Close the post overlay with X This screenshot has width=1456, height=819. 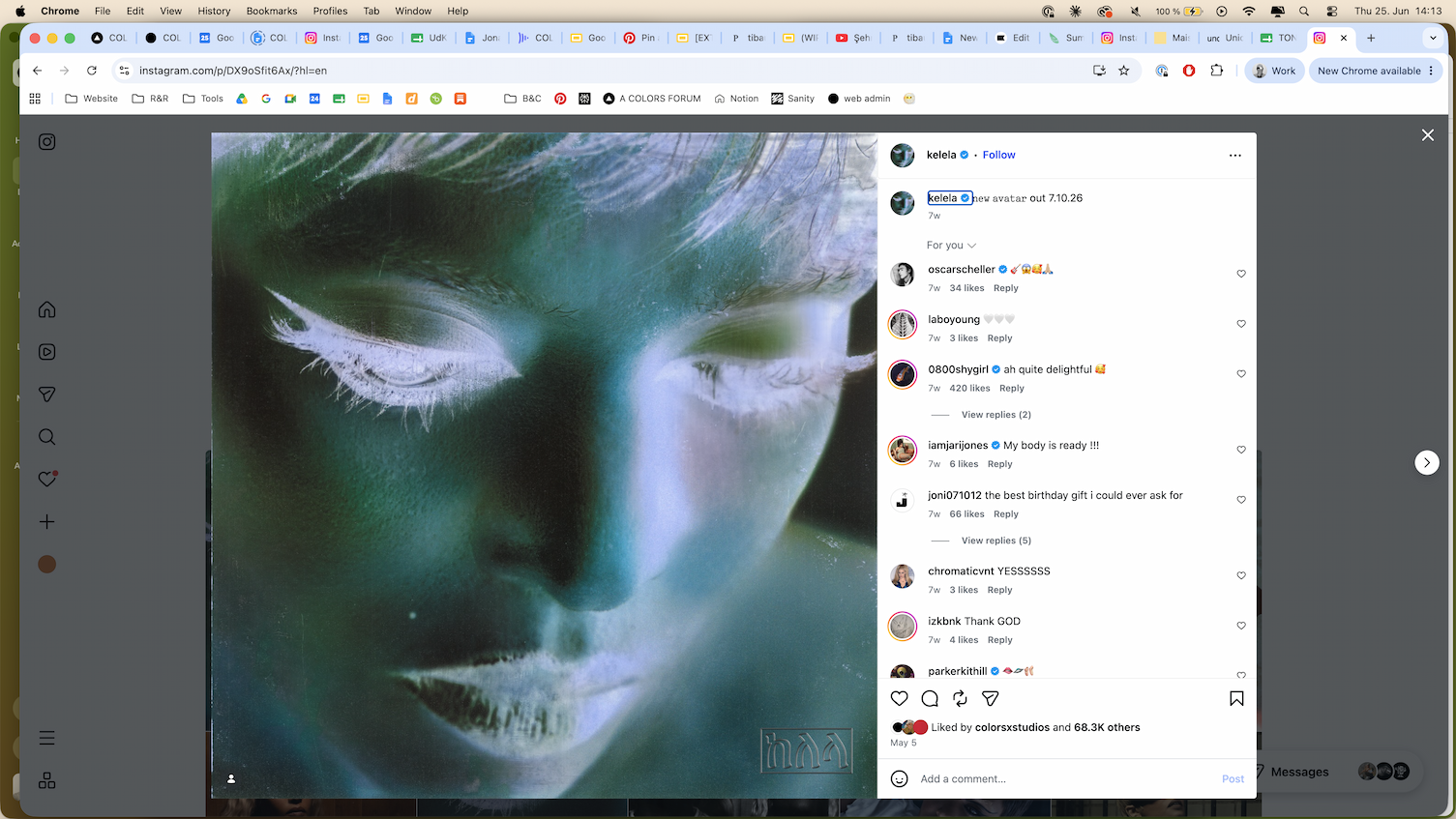point(1428,135)
